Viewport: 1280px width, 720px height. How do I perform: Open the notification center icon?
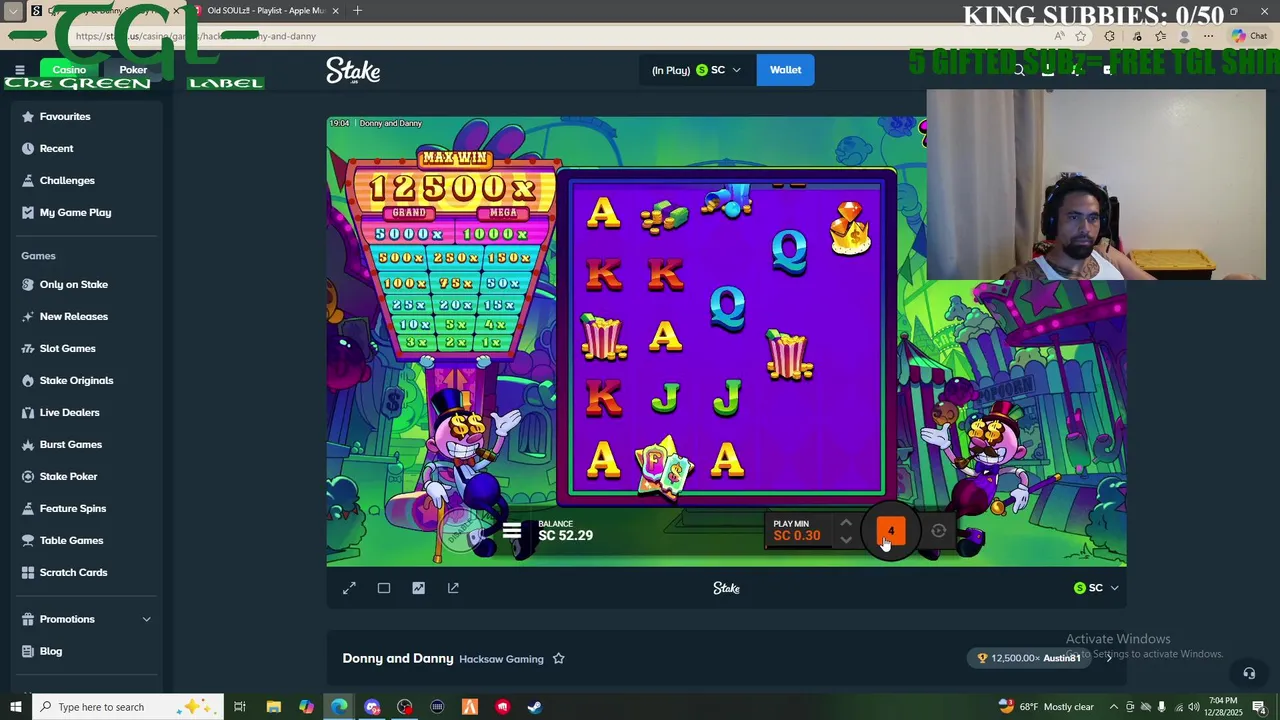(1260, 707)
